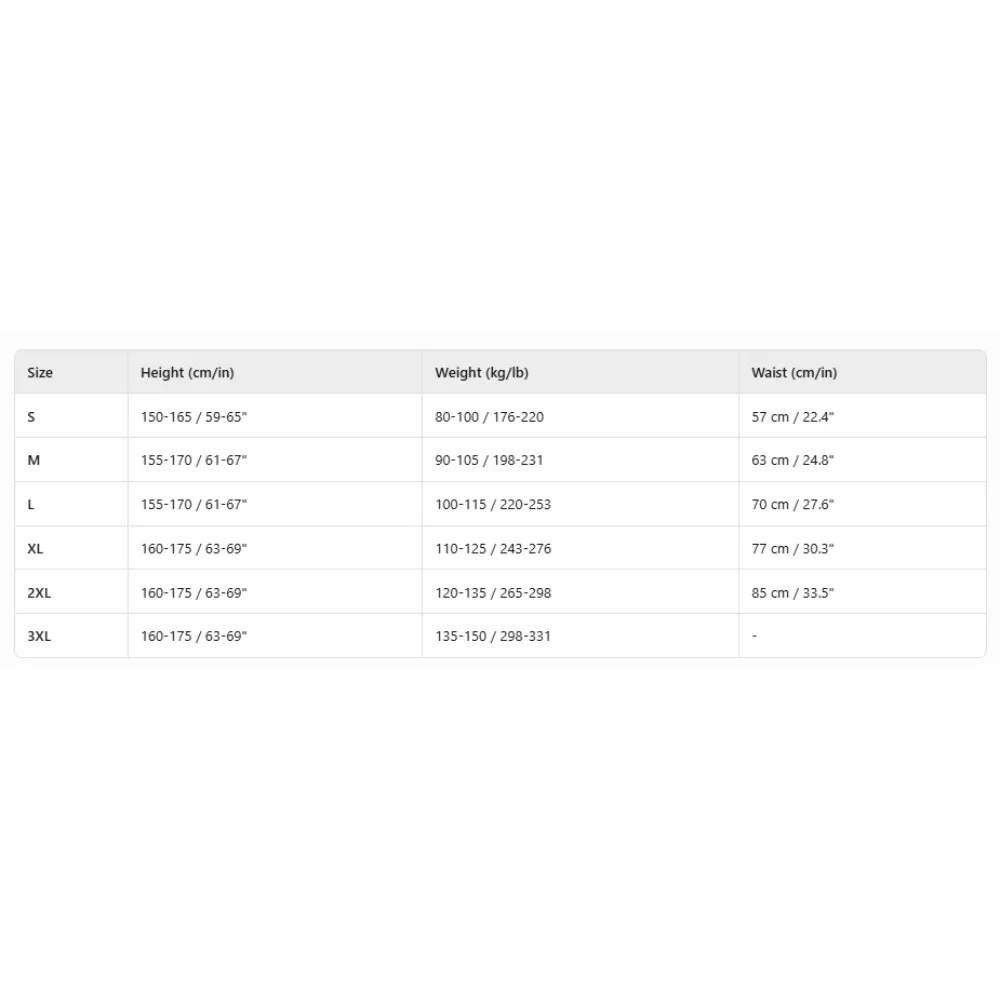This screenshot has height=1000, width=1000.
Task: Click the Size column header
Action: tap(40, 373)
